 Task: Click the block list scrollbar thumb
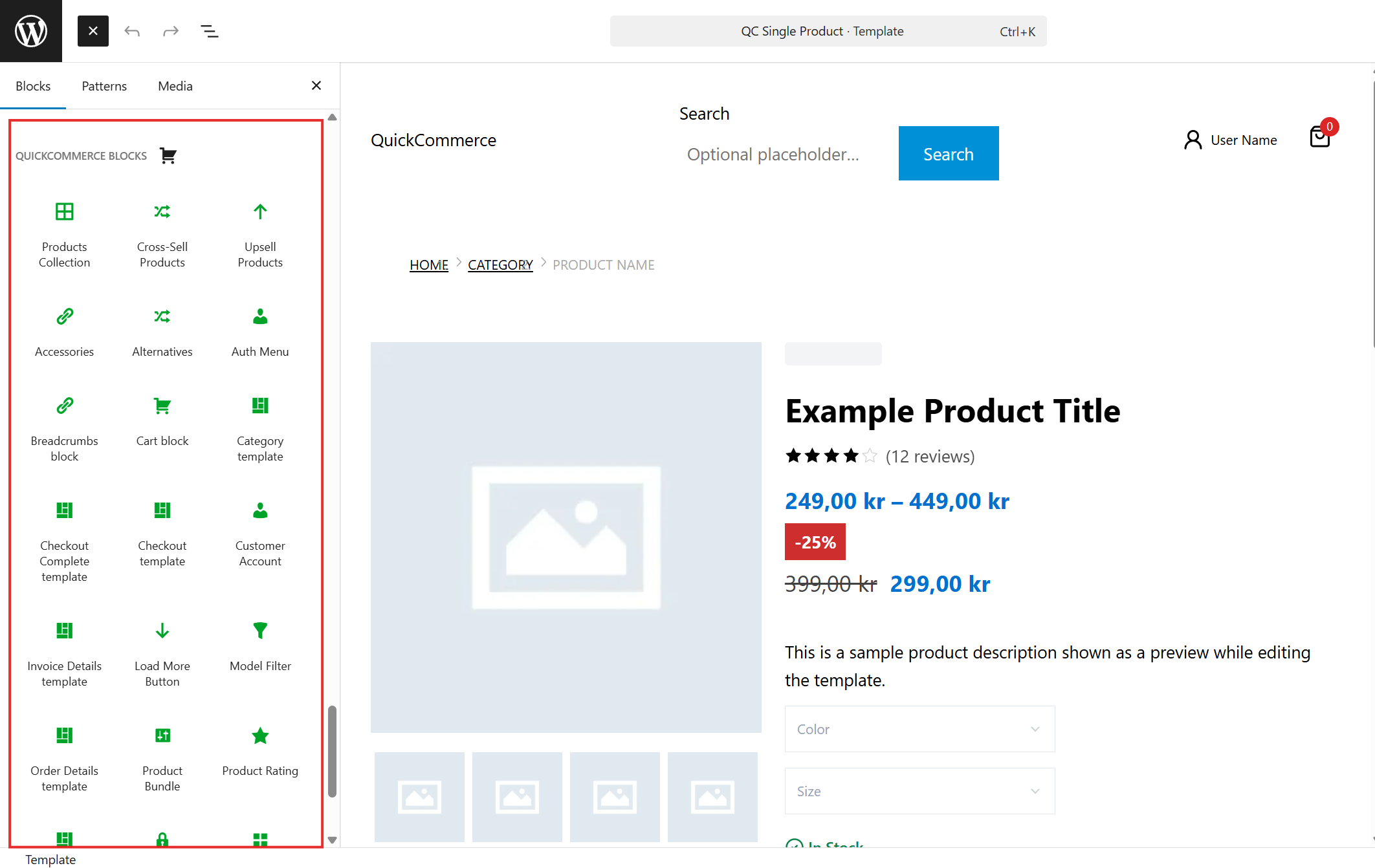coord(332,752)
